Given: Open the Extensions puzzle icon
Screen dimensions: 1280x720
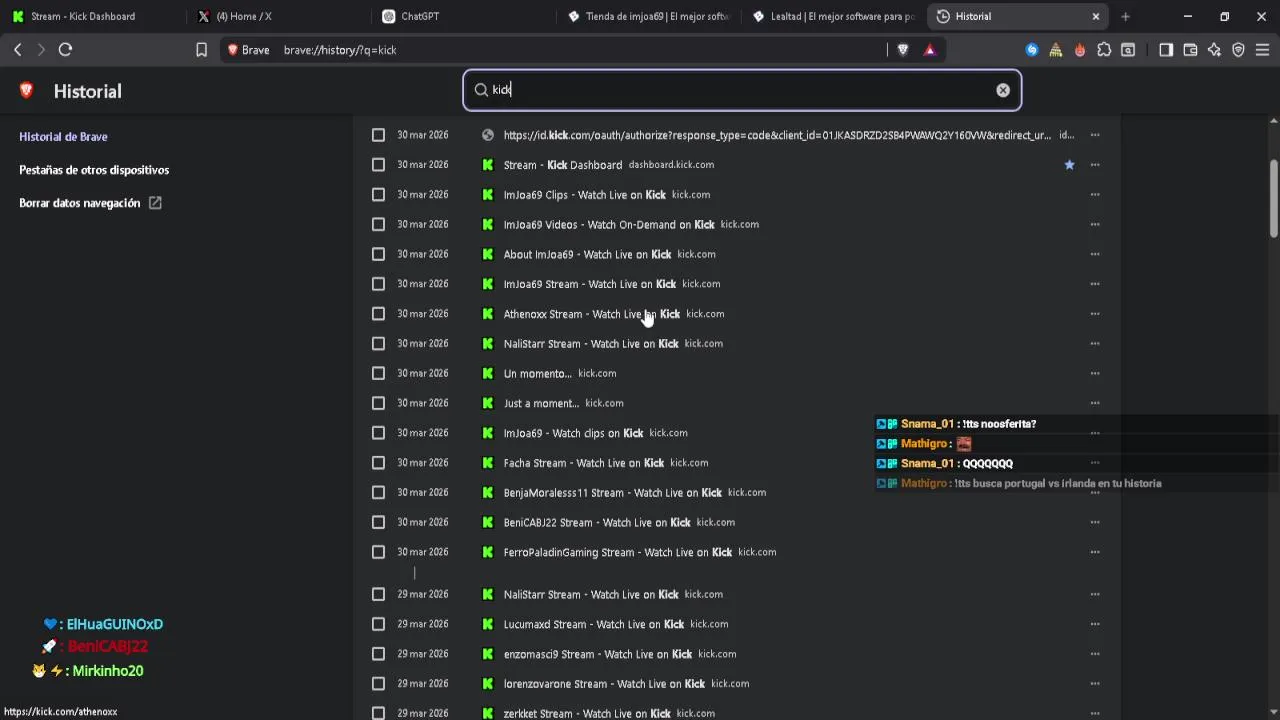Looking at the screenshot, I should point(1104,50).
